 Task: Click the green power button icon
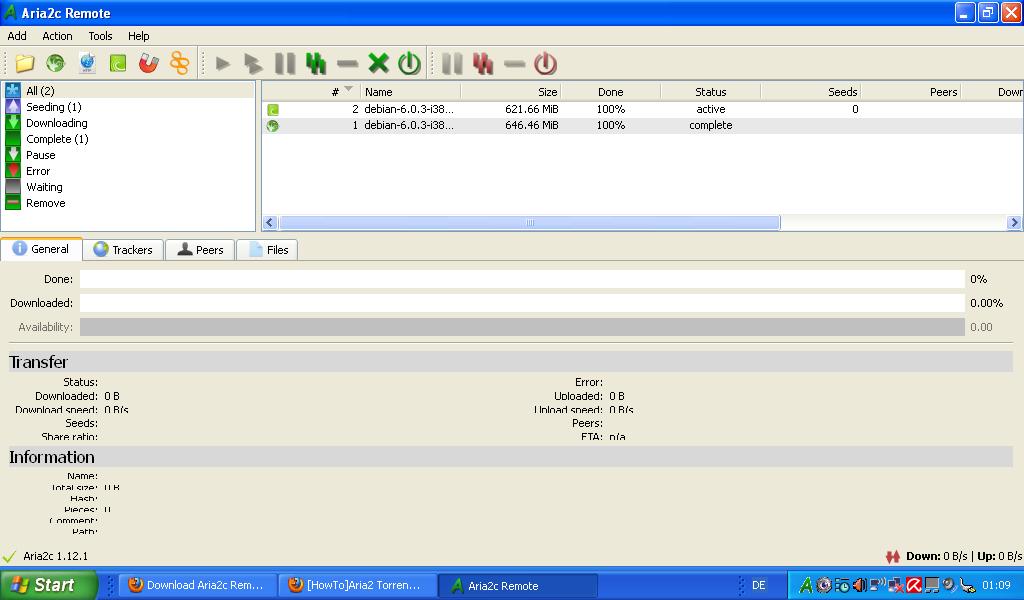pos(409,64)
